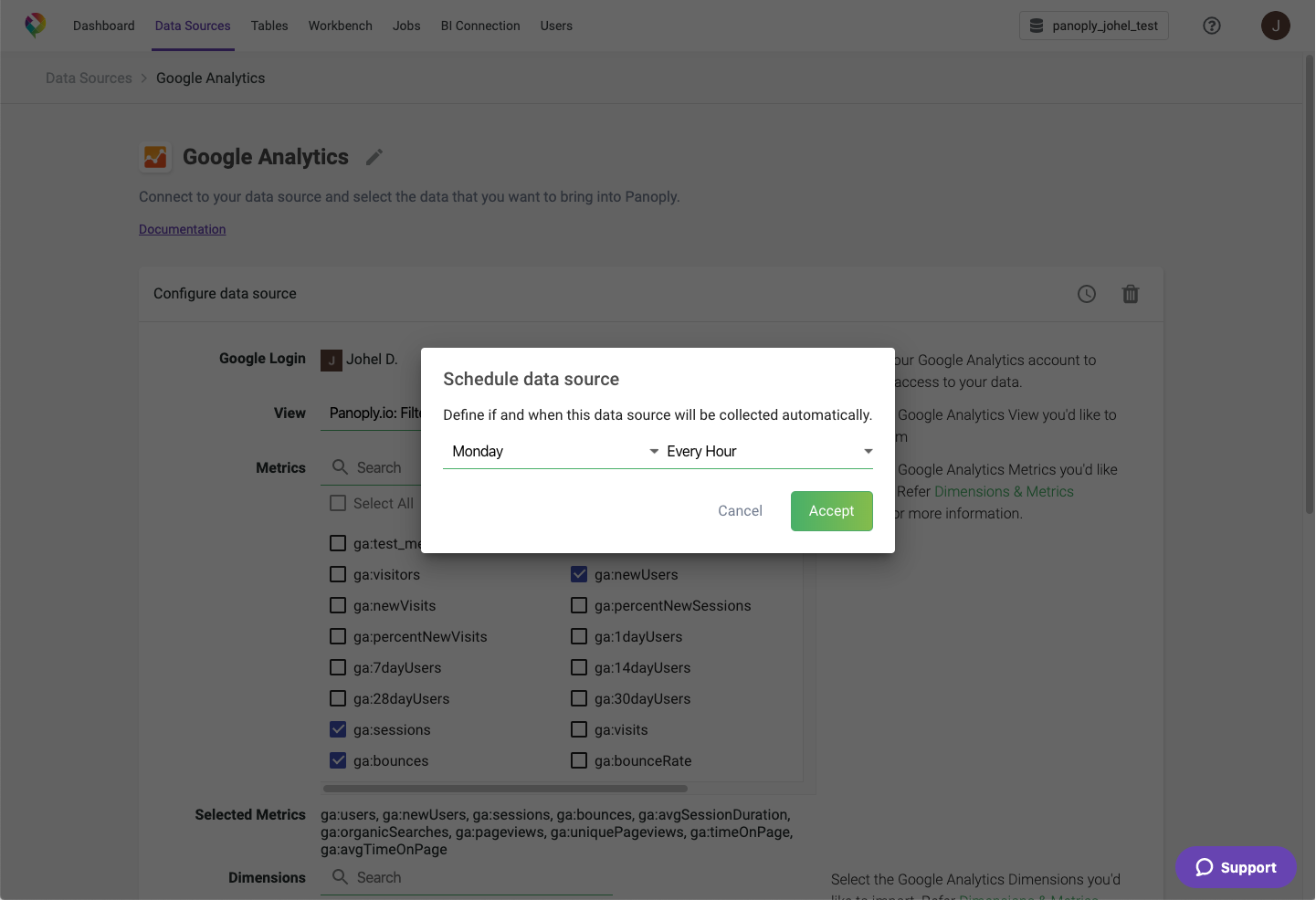Open the help question mark icon
1316x900 pixels.
click(x=1212, y=26)
